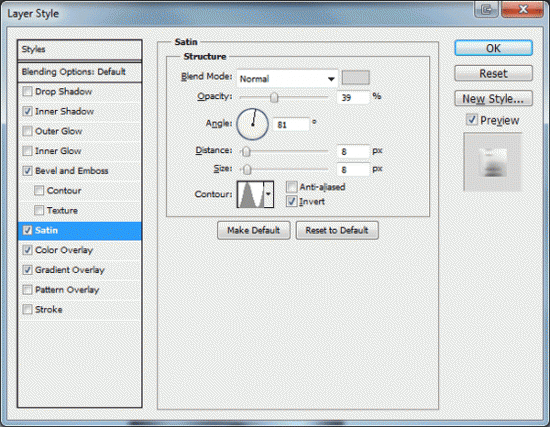Screen dimensions: 550x427
Task: Expand the Contour picker arrow
Action: tap(269, 194)
